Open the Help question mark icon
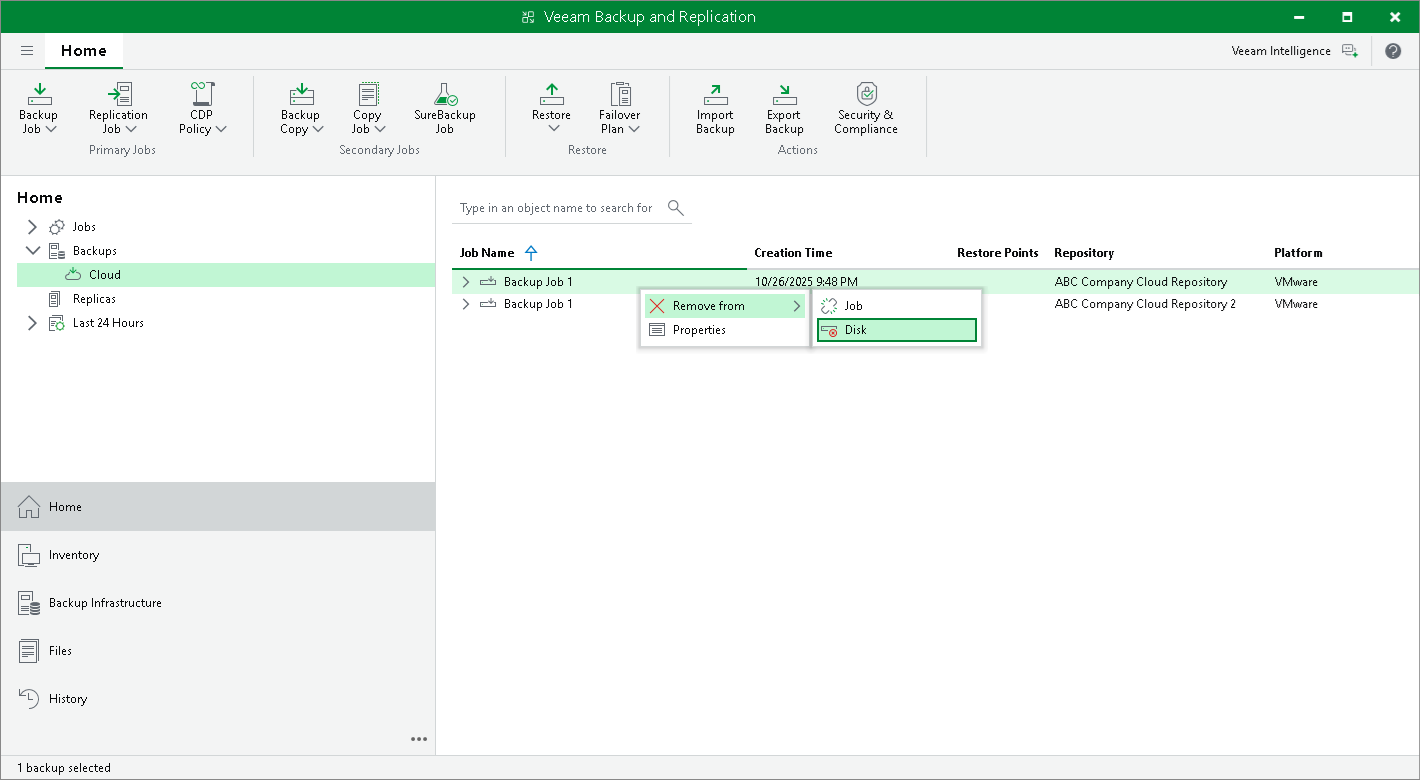This screenshot has height=780, width=1420. [x=1393, y=51]
